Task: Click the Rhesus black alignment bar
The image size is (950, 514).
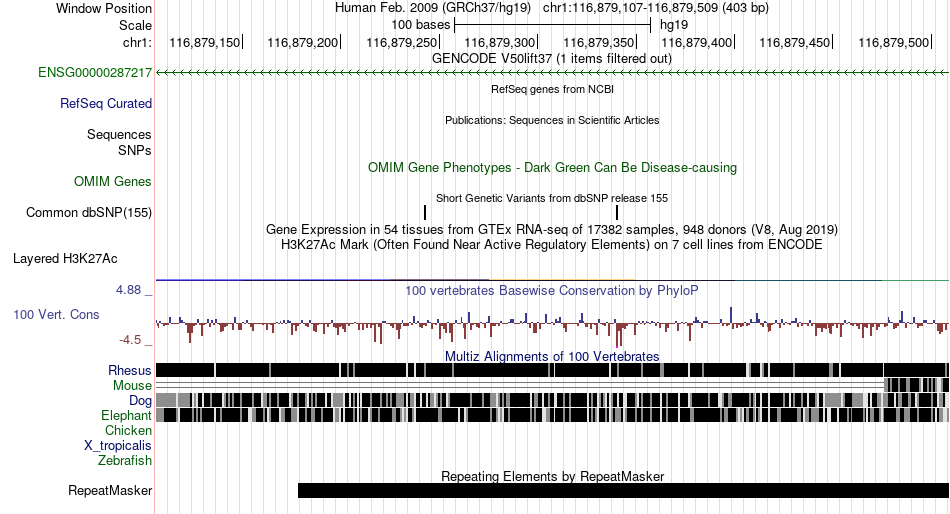Action: (552, 370)
